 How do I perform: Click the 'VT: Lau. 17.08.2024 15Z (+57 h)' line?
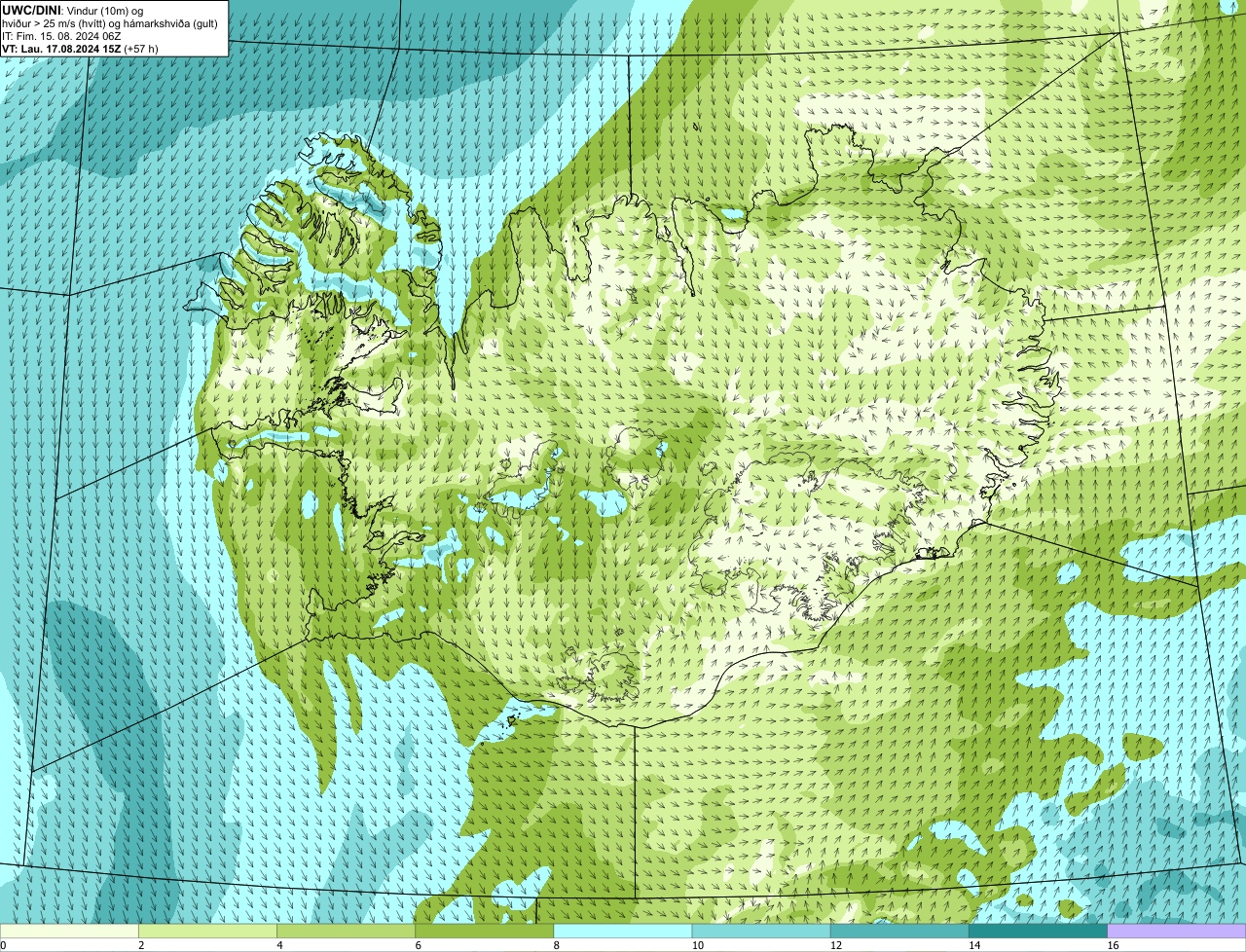click(80, 48)
